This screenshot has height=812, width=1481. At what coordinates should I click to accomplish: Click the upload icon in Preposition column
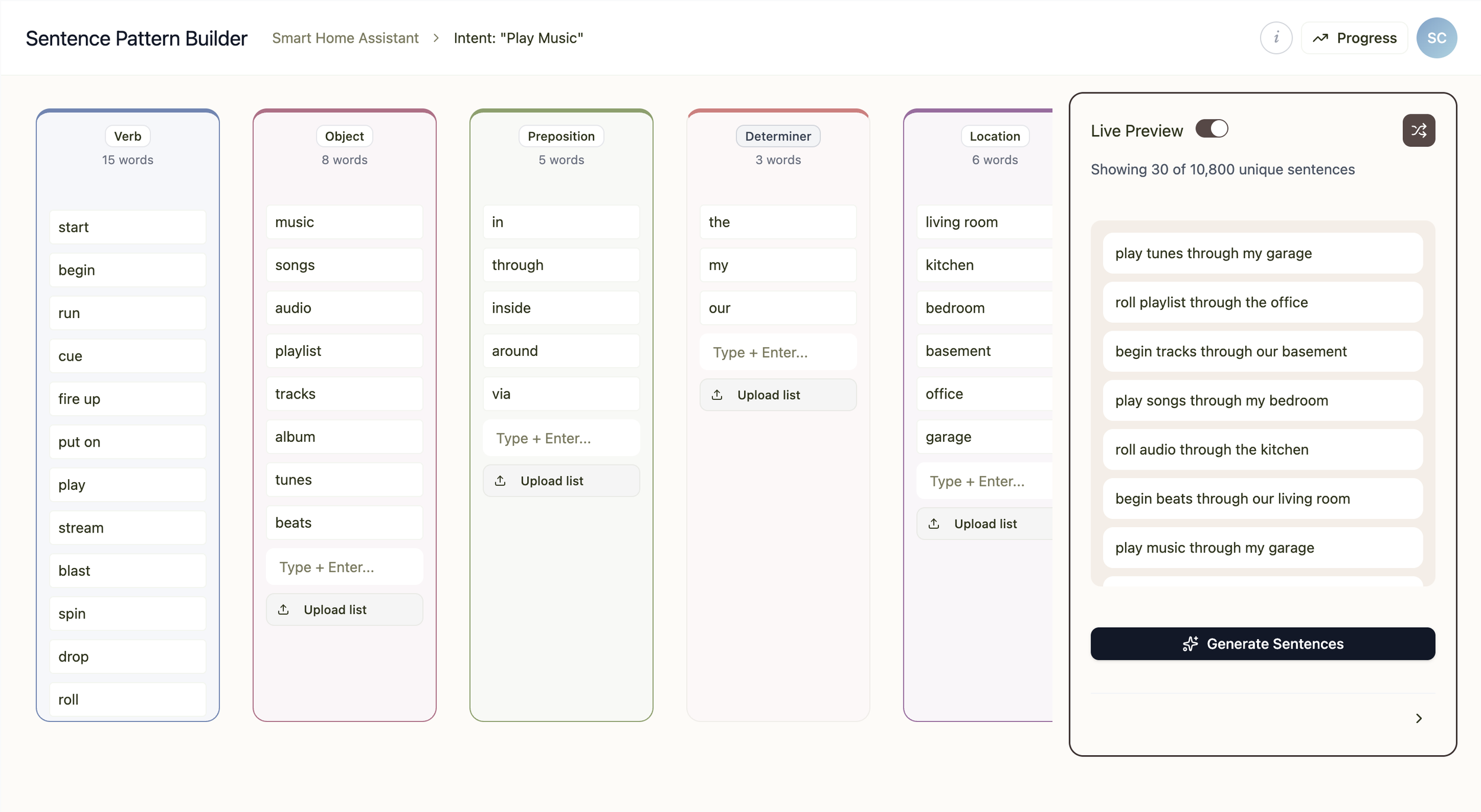501,480
